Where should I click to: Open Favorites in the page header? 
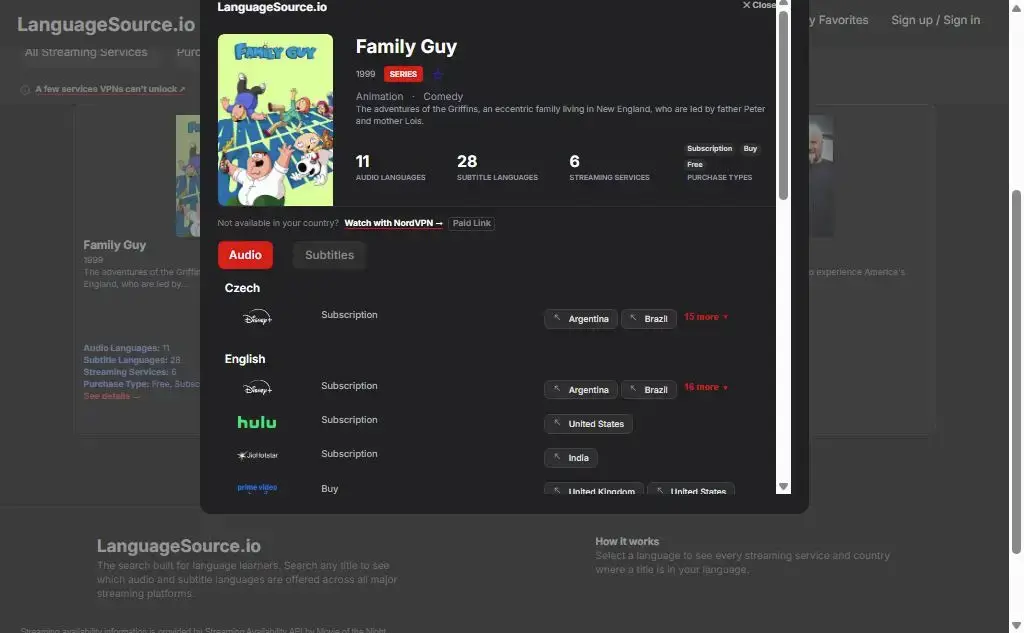click(839, 20)
